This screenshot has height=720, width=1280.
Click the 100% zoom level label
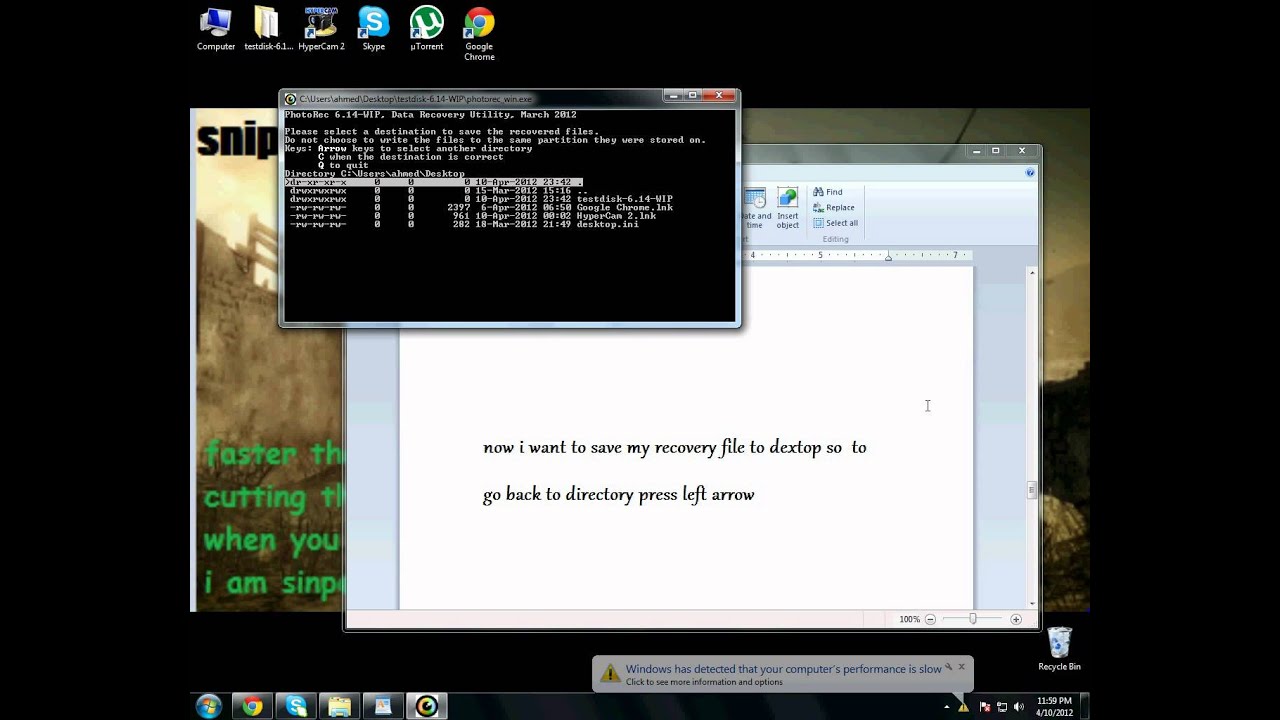[x=909, y=620]
